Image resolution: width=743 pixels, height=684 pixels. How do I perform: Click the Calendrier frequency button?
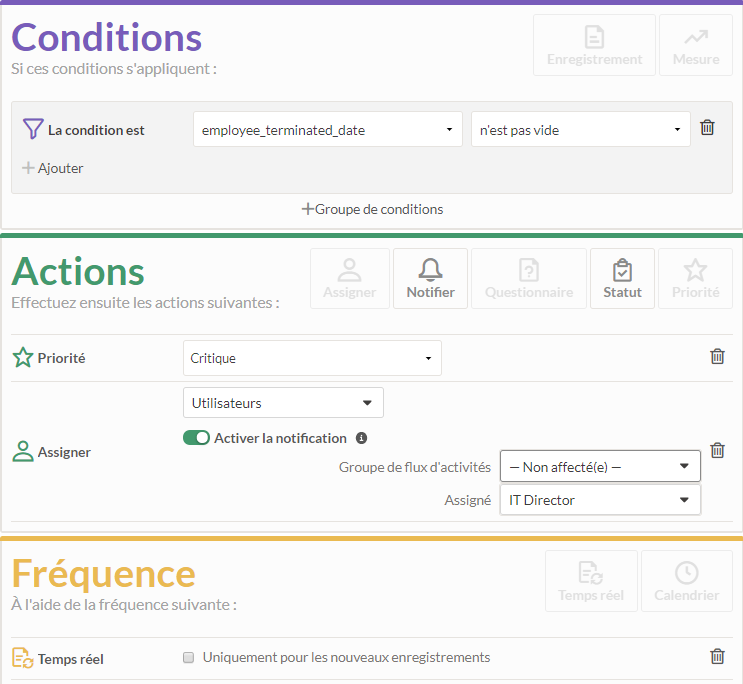click(687, 581)
